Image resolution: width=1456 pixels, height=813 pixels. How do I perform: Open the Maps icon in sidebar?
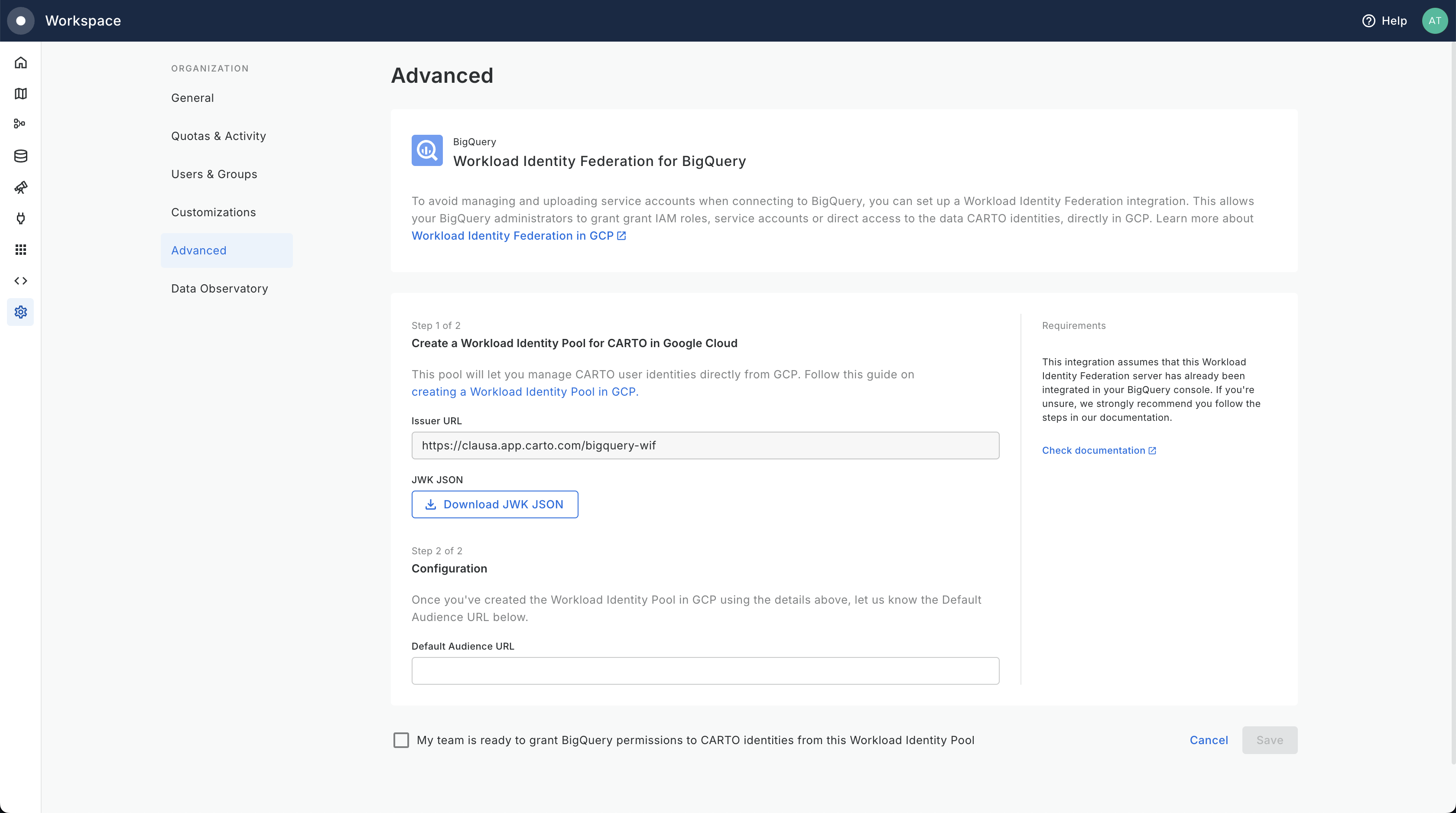[21, 94]
